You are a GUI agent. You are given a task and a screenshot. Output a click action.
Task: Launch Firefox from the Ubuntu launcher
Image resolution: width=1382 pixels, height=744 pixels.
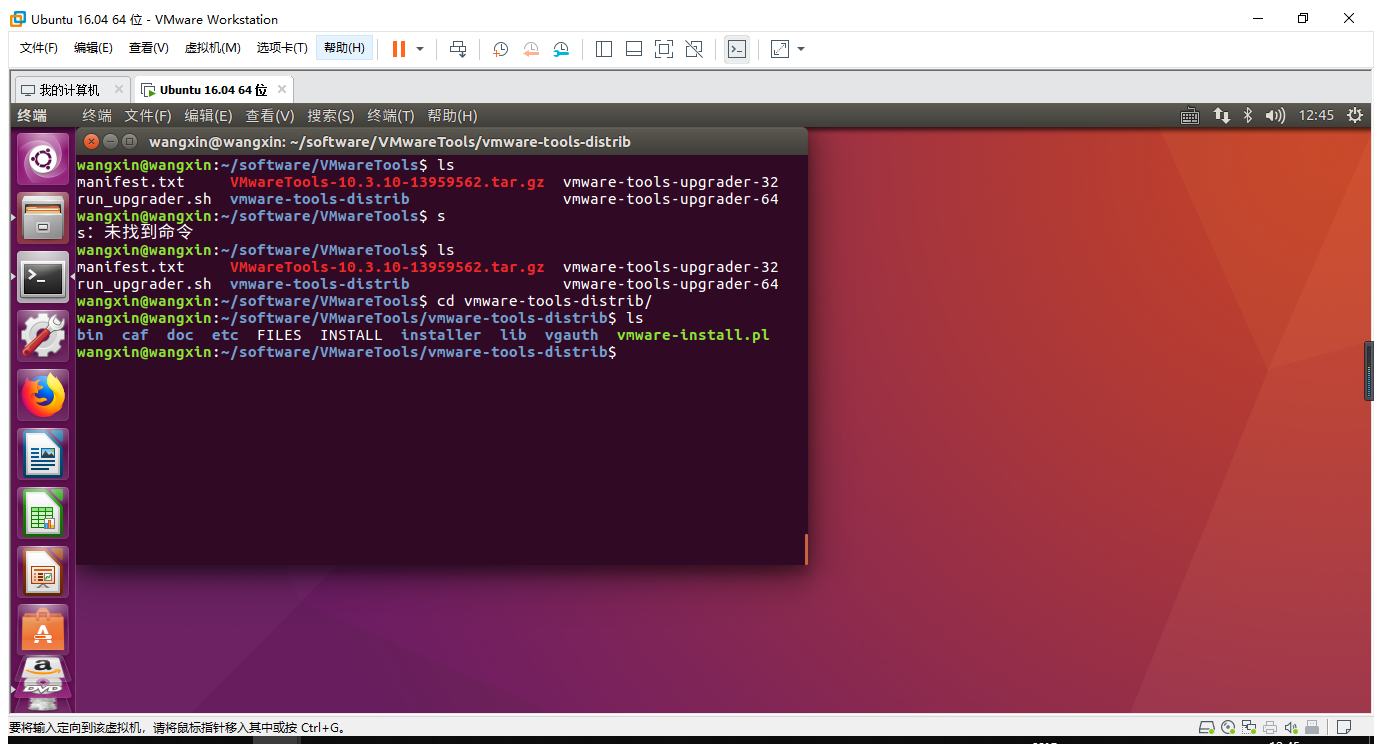coord(43,395)
